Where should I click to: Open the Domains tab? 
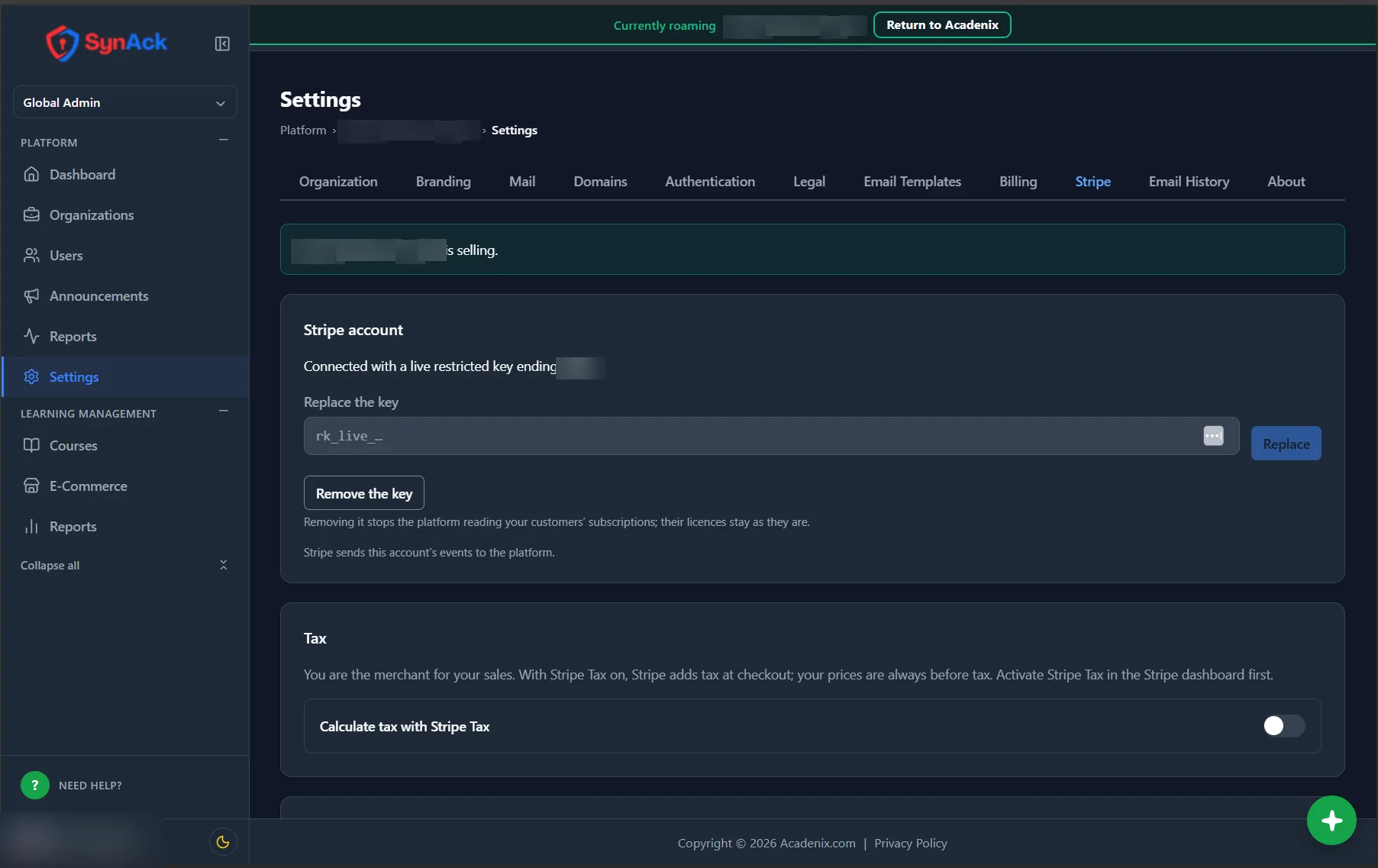[600, 182]
